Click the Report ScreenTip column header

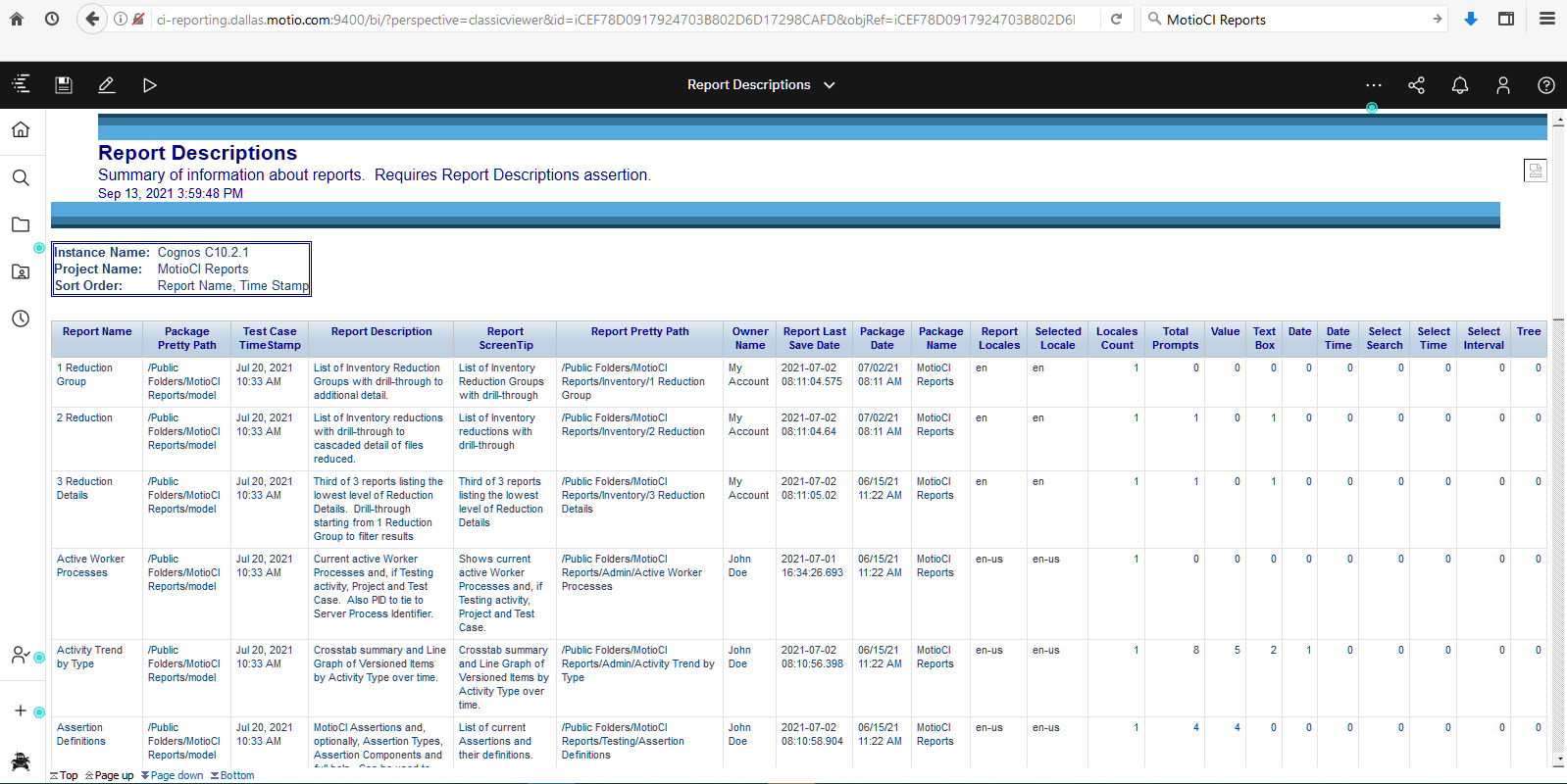(505, 338)
